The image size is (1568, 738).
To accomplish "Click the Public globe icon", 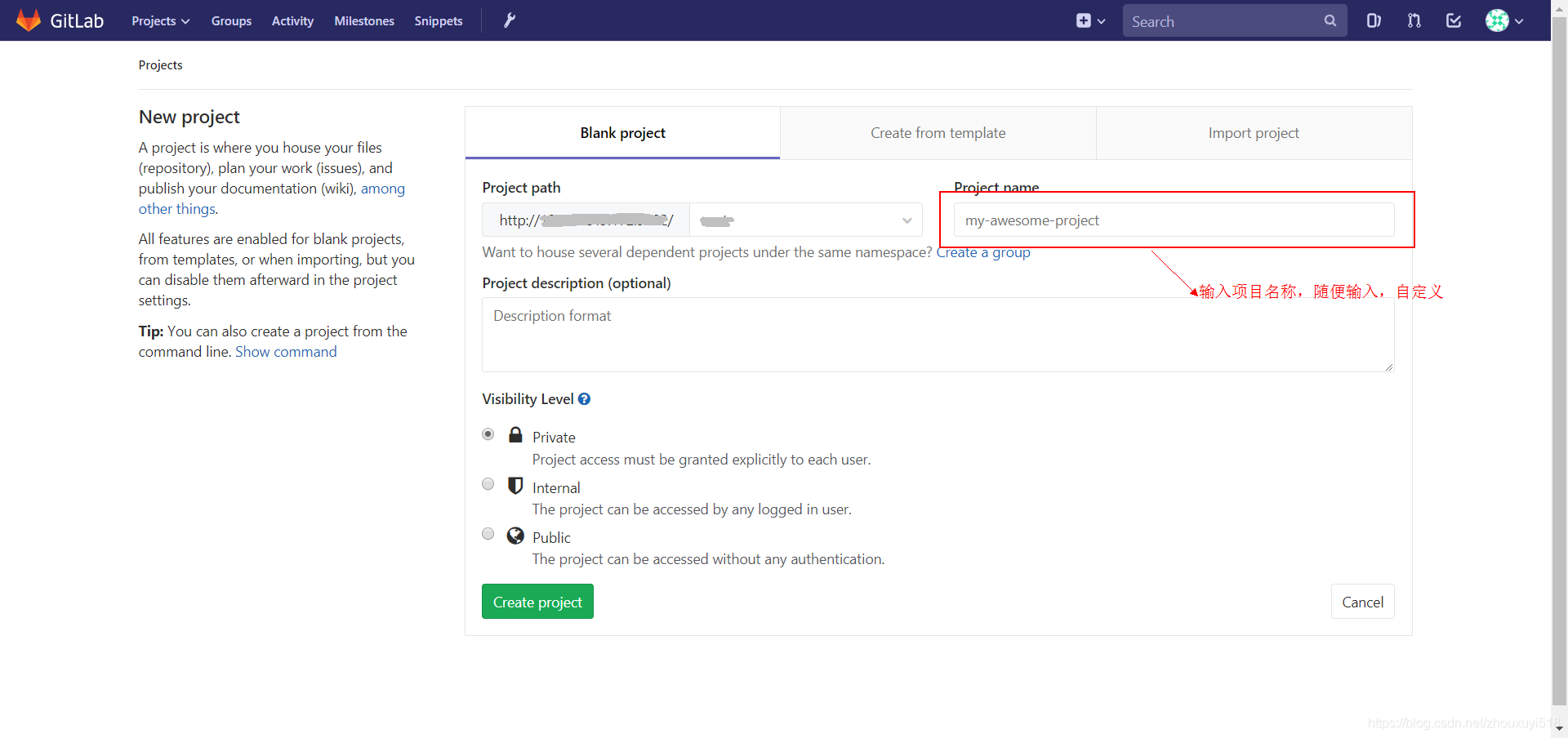I will pyautogui.click(x=515, y=536).
